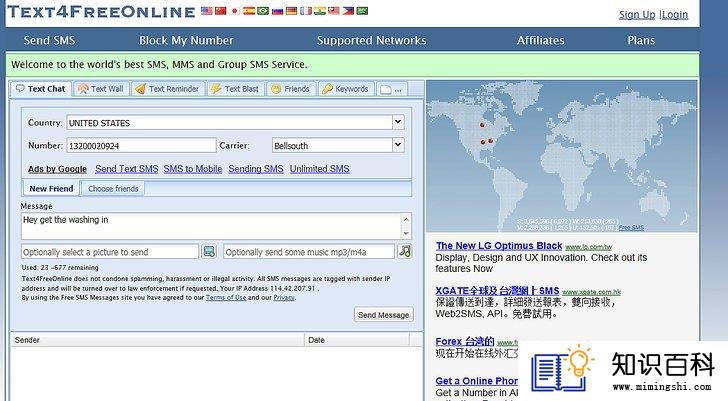The height and width of the screenshot is (401, 728).
Task: Open the Privacy link
Action: (284, 298)
